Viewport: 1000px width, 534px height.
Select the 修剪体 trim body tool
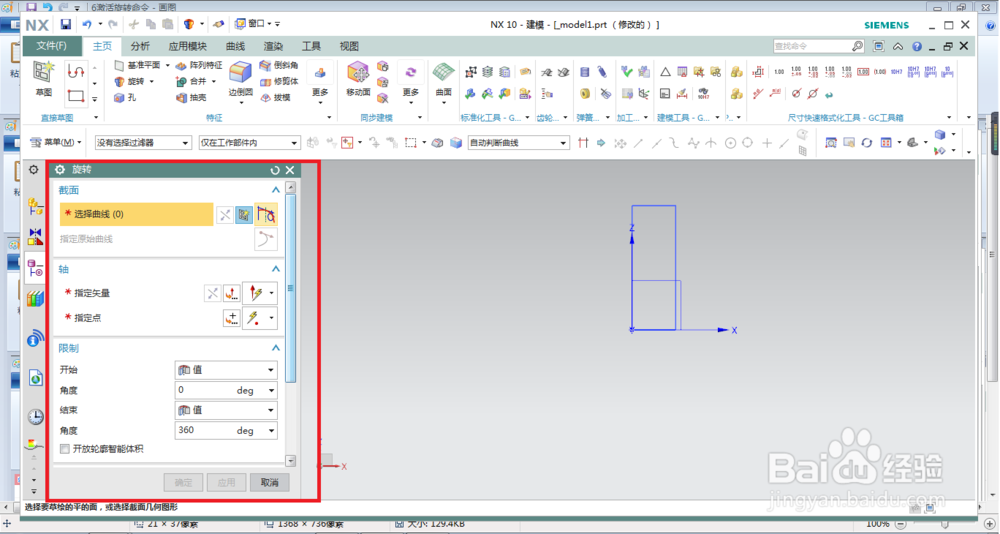click(x=279, y=81)
